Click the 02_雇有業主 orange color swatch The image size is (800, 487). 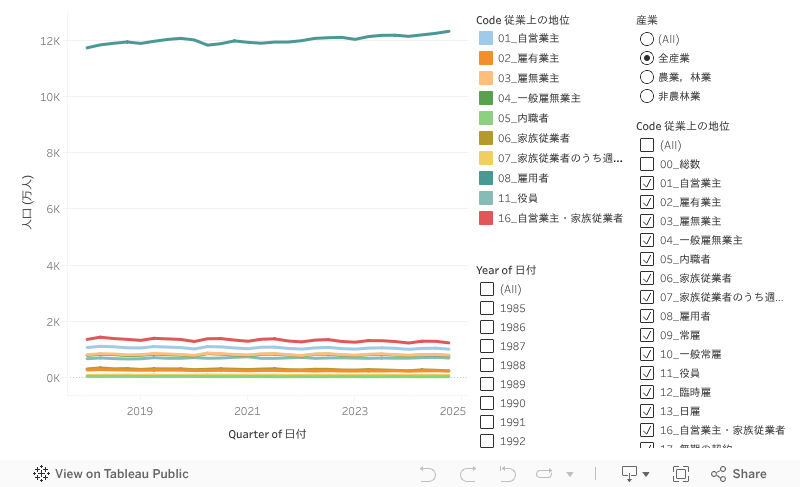[486, 58]
